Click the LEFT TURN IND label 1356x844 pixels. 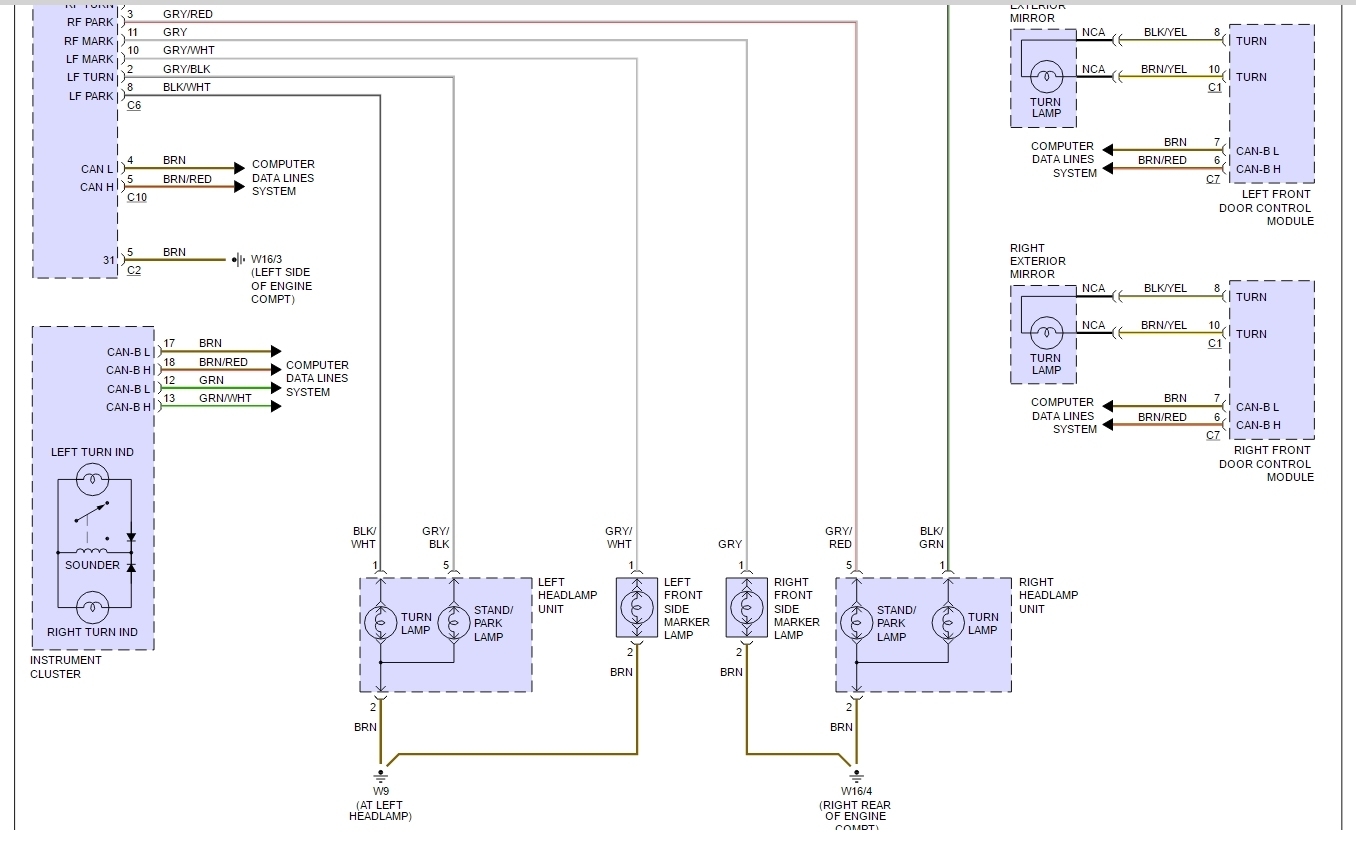coord(92,452)
